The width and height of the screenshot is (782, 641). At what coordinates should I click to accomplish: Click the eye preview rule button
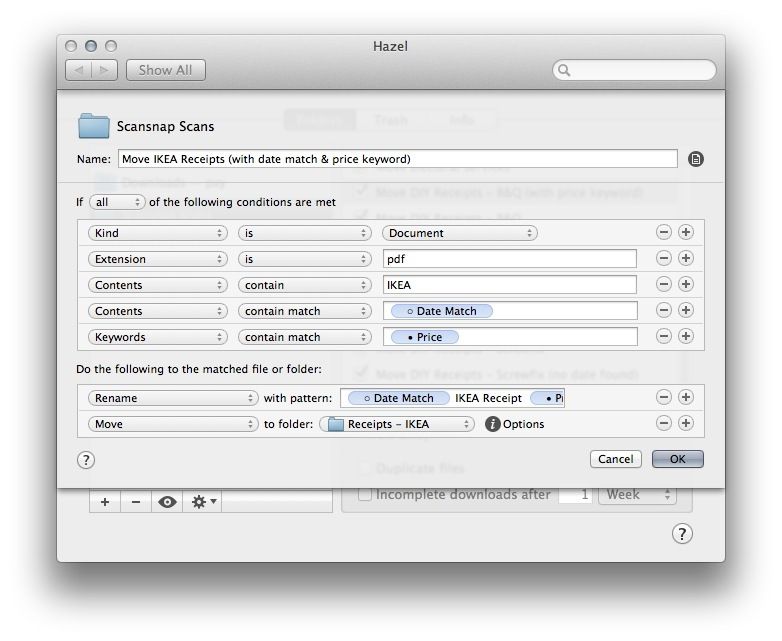(x=167, y=501)
